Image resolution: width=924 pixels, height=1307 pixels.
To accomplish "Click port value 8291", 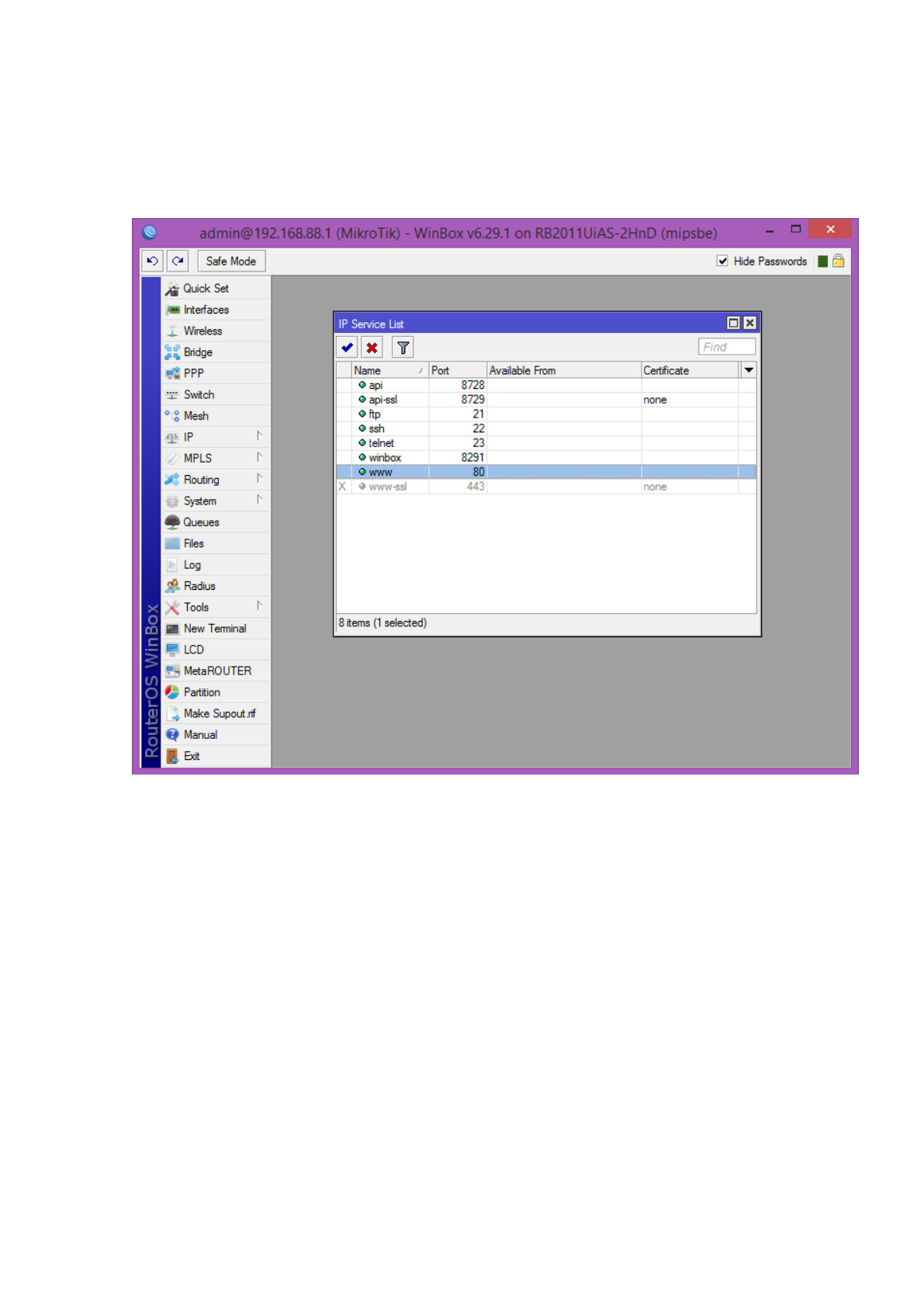I will coord(472,458).
